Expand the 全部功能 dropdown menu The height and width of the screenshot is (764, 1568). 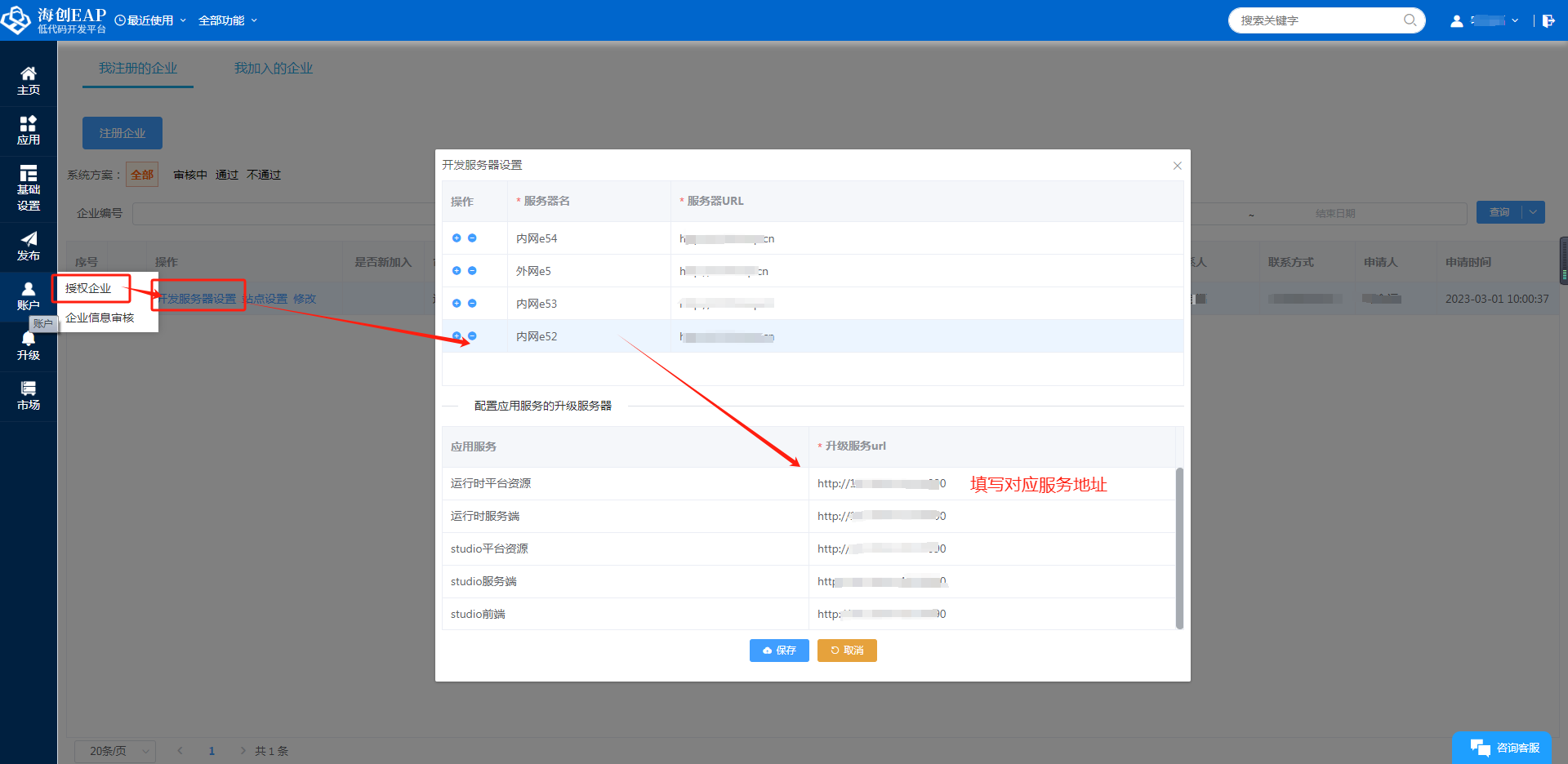point(227,20)
